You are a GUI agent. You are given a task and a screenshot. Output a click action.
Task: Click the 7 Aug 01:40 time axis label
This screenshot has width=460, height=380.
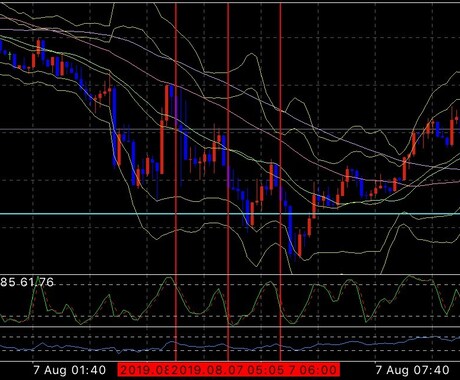click(70, 370)
